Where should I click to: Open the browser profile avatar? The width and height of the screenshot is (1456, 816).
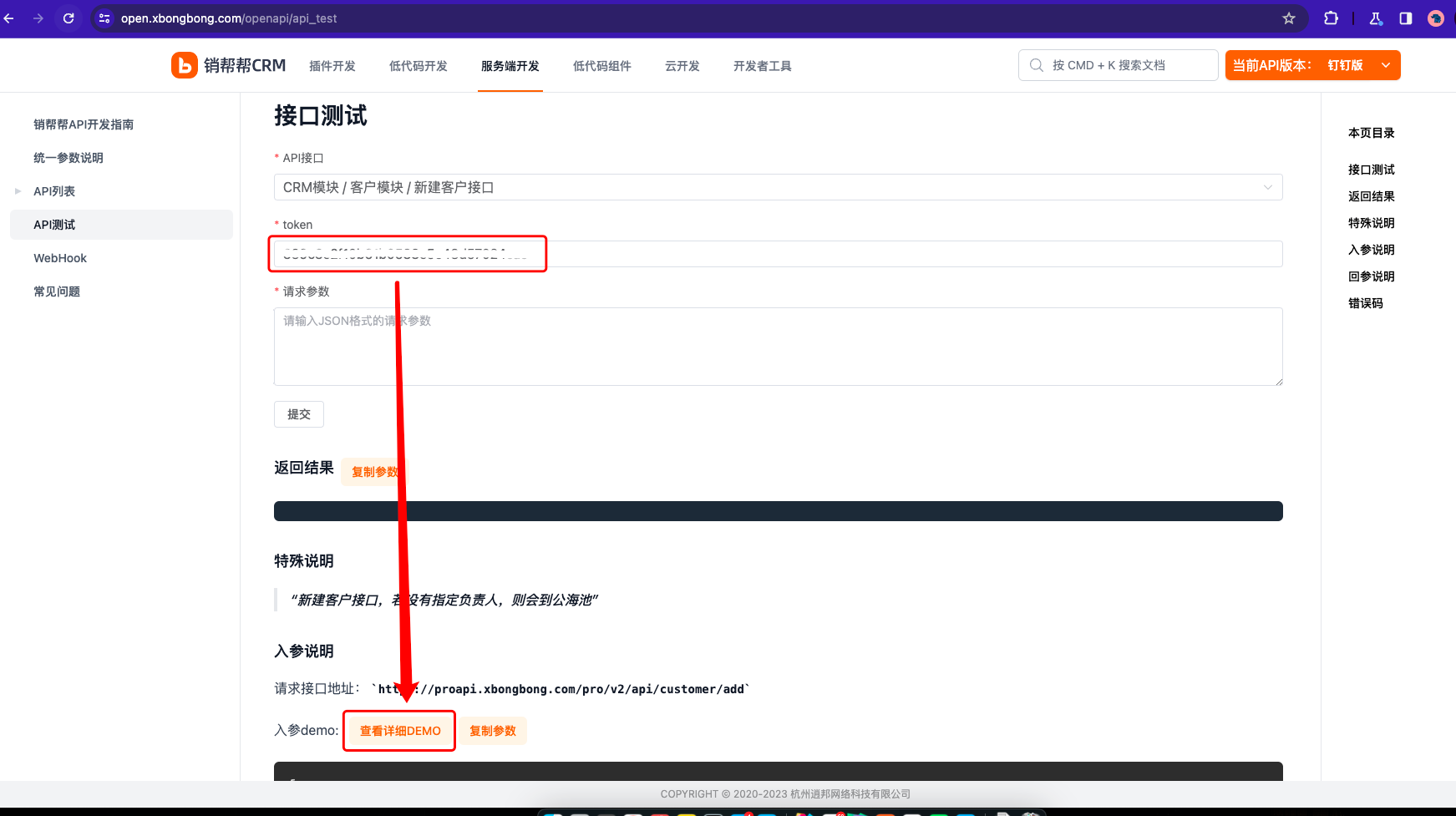click(1436, 18)
